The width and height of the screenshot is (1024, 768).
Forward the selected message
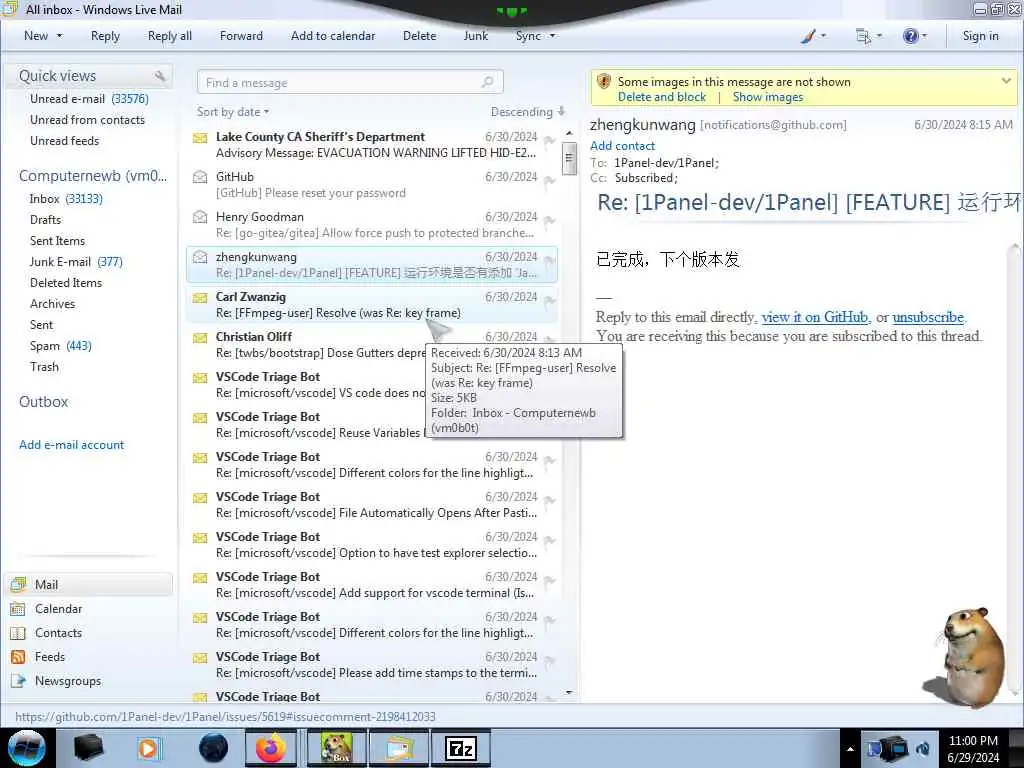pos(241,36)
